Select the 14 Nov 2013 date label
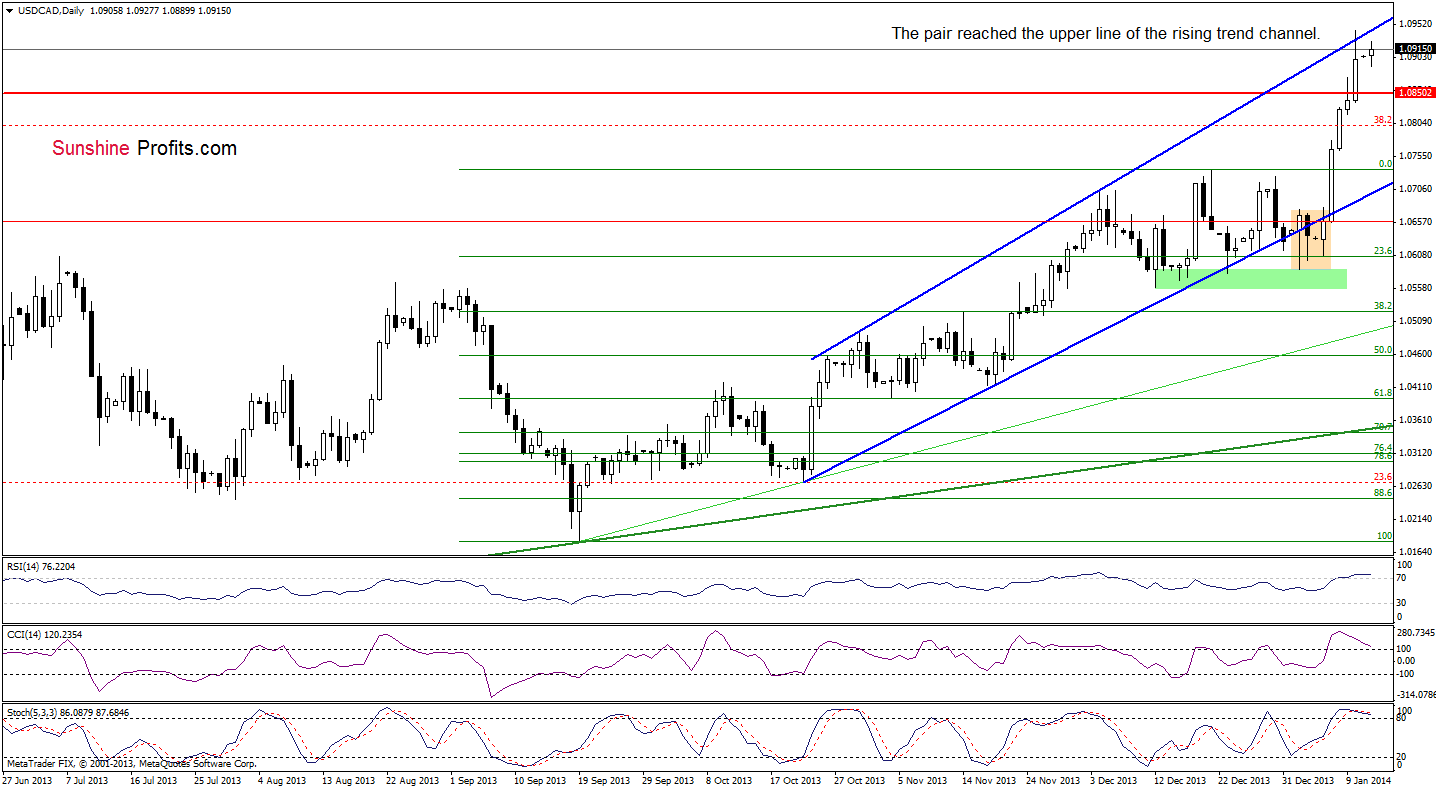This screenshot has width=1436, height=789. tap(990, 779)
